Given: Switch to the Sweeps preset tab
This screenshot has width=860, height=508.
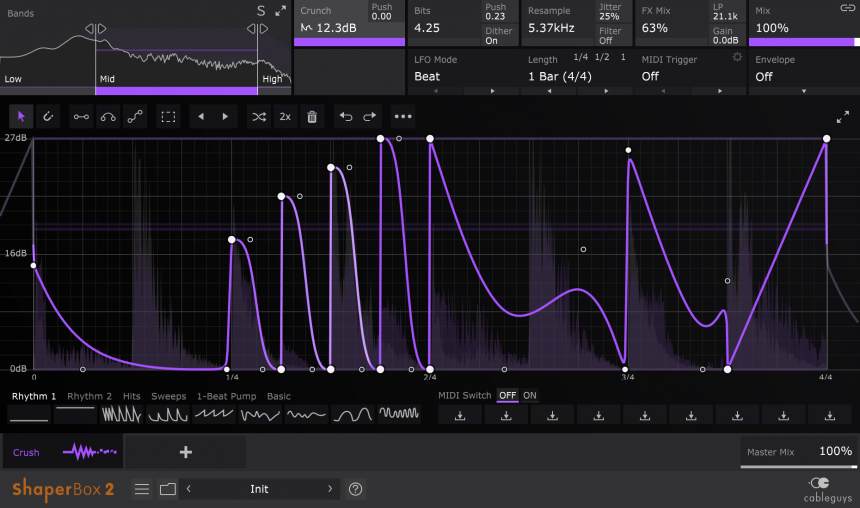Looking at the screenshot, I should point(168,396).
